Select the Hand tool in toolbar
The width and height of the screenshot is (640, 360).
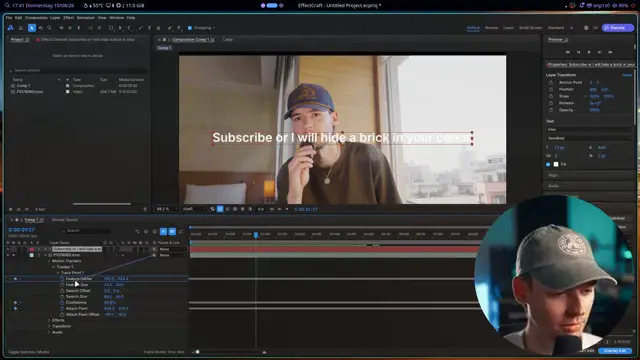[40, 28]
